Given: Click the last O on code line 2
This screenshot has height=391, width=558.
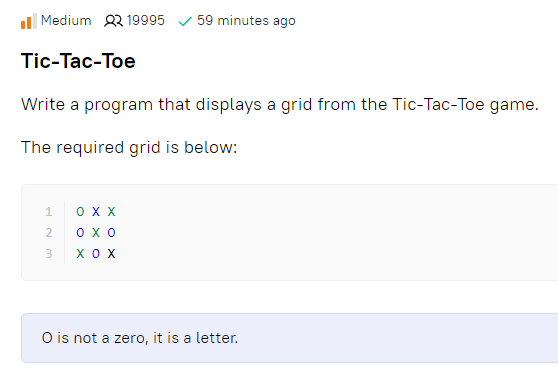Looking at the screenshot, I should click(111, 233).
